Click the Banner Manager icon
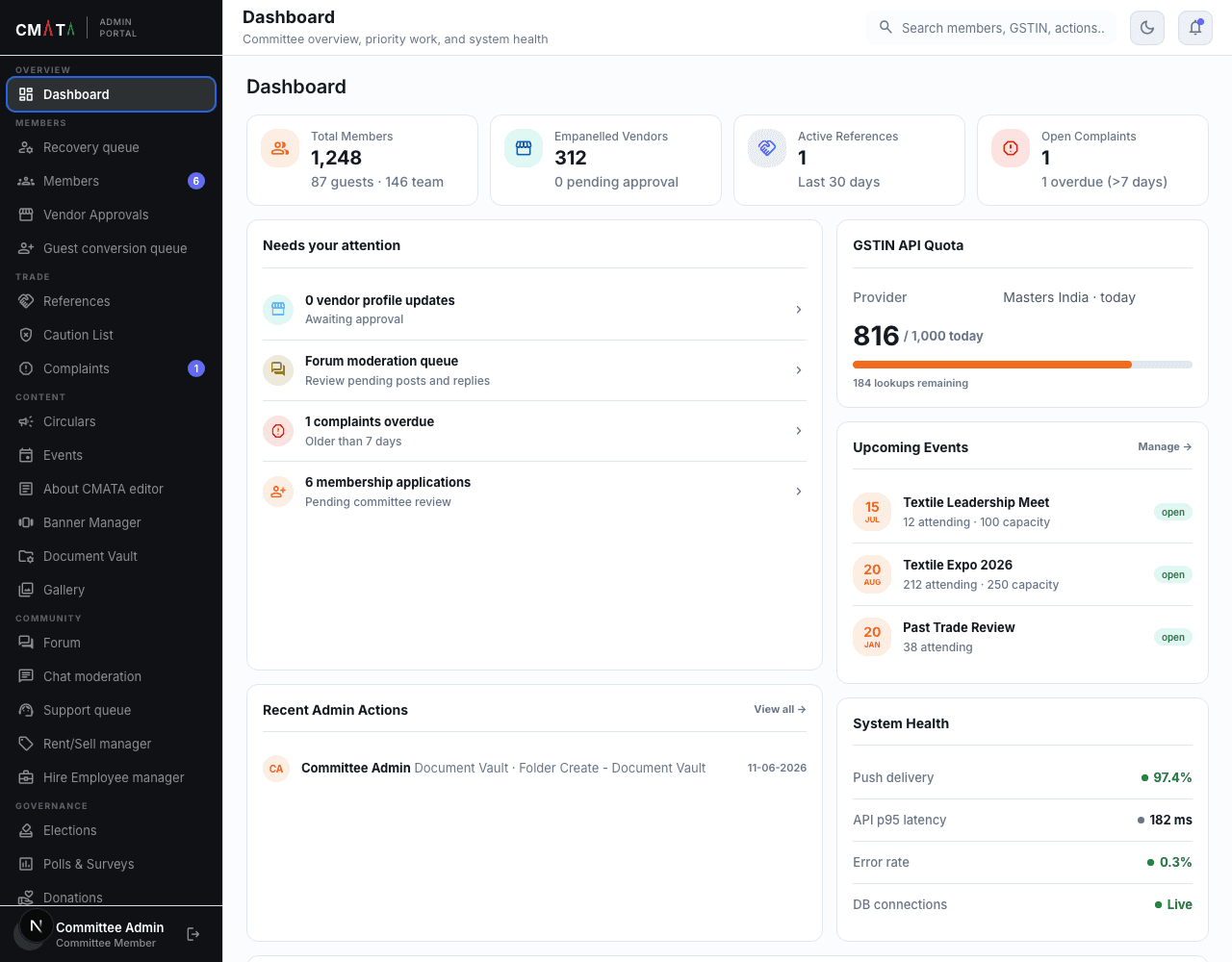The width and height of the screenshot is (1232, 962). pyautogui.click(x=26, y=522)
